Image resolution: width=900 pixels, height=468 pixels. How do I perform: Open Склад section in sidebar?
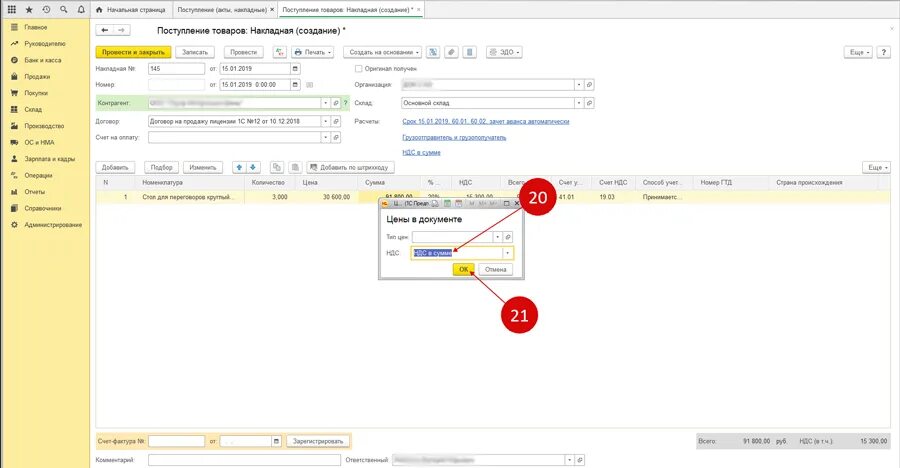click(x=33, y=110)
